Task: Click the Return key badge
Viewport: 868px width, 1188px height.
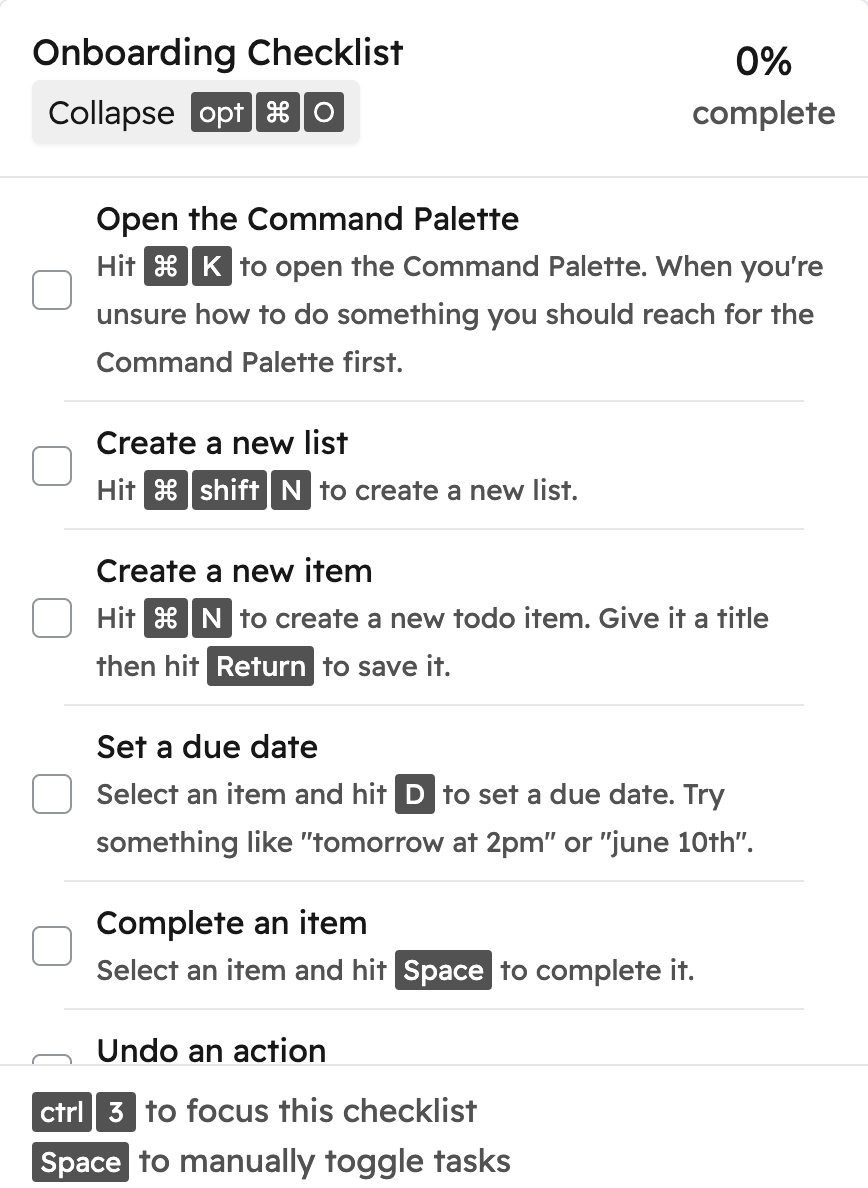Action: click(260, 667)
